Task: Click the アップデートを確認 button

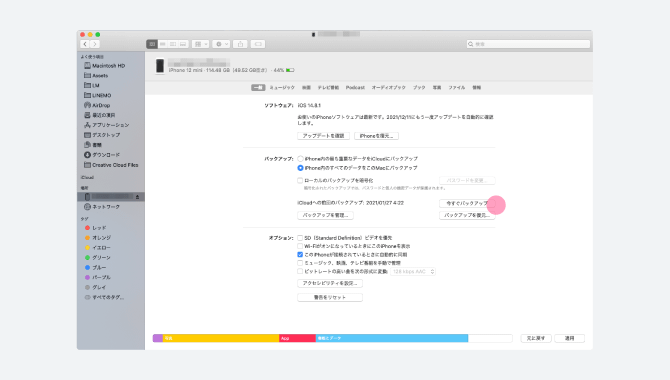Action: [x=323, y=136]
